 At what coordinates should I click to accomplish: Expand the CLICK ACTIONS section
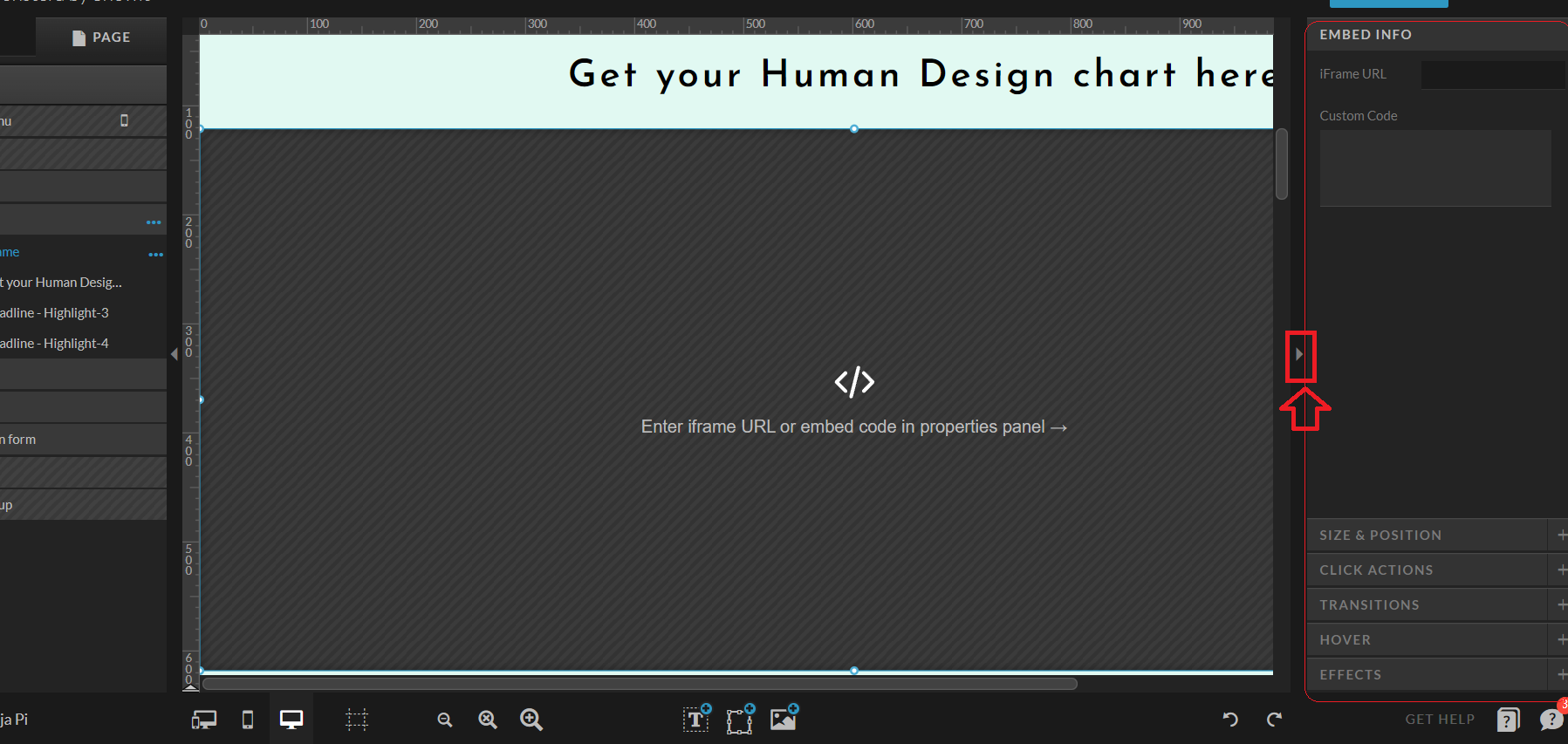1437,570
